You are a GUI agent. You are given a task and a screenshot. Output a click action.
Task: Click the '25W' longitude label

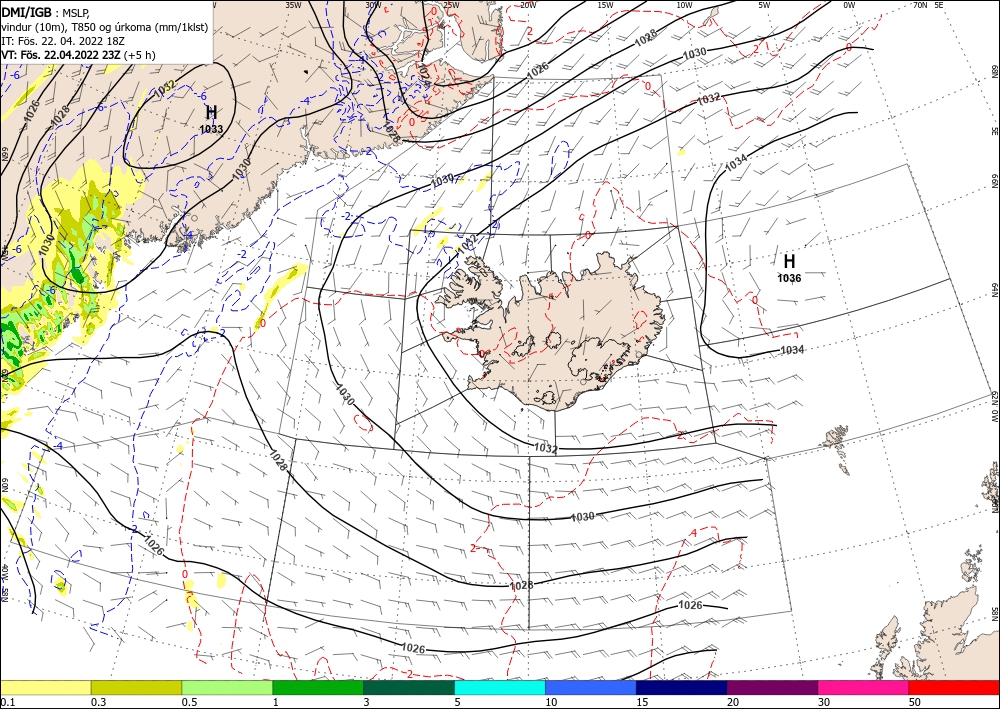[451, 5]
